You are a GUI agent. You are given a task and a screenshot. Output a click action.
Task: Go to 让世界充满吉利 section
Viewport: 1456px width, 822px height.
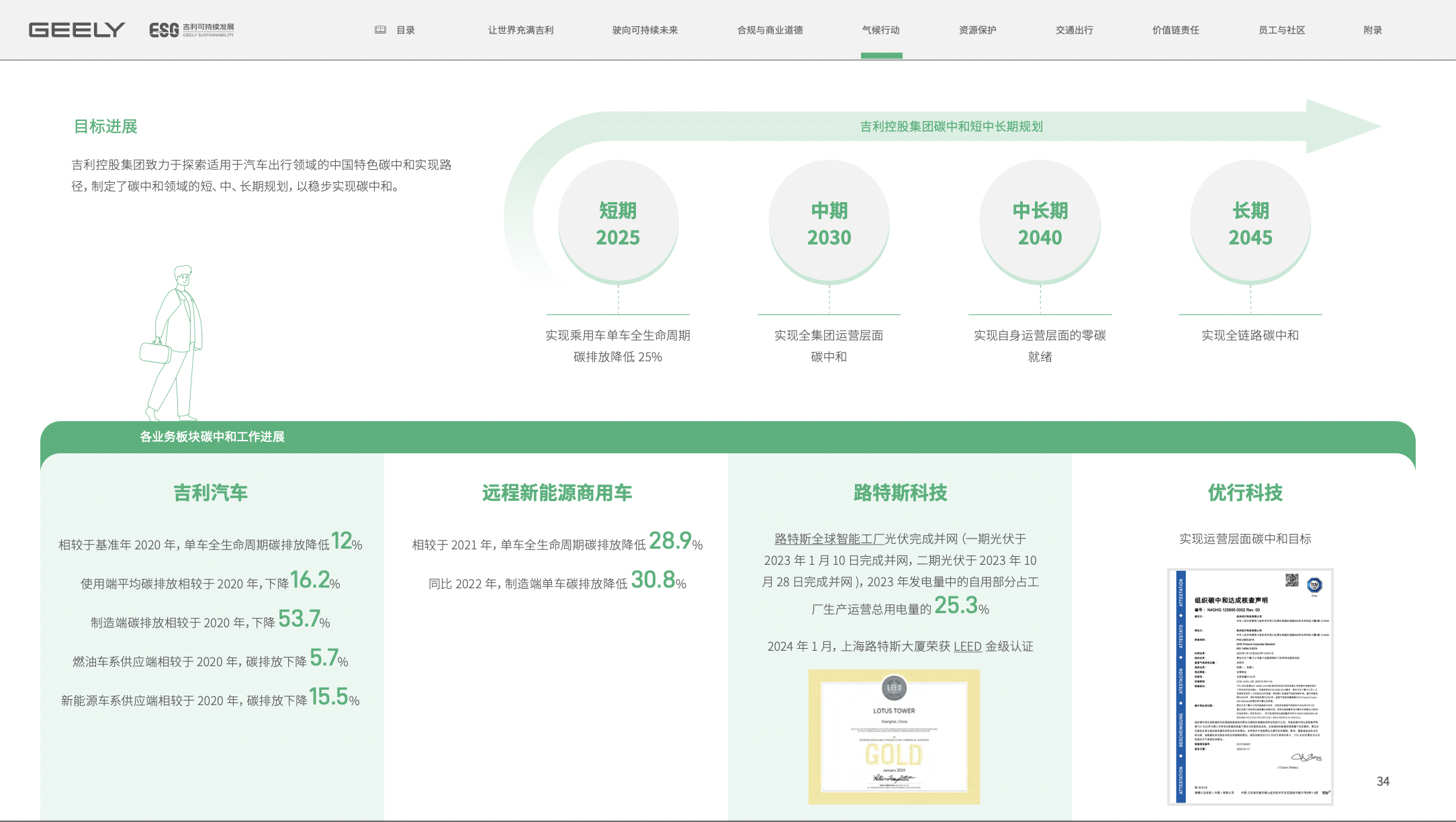coord(520,30)
